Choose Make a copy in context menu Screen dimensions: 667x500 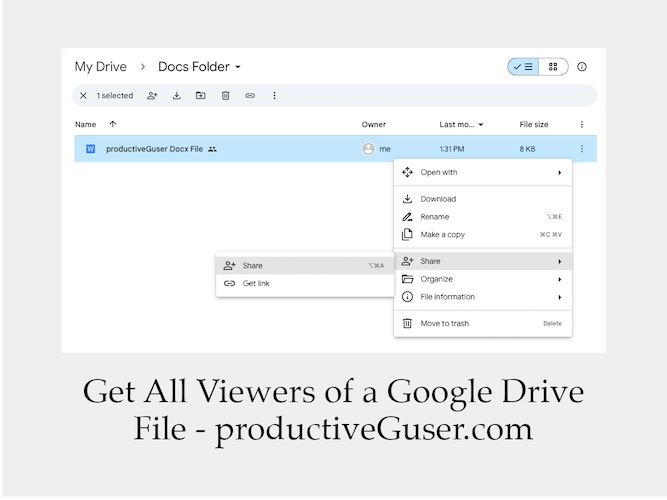point(483,235)
